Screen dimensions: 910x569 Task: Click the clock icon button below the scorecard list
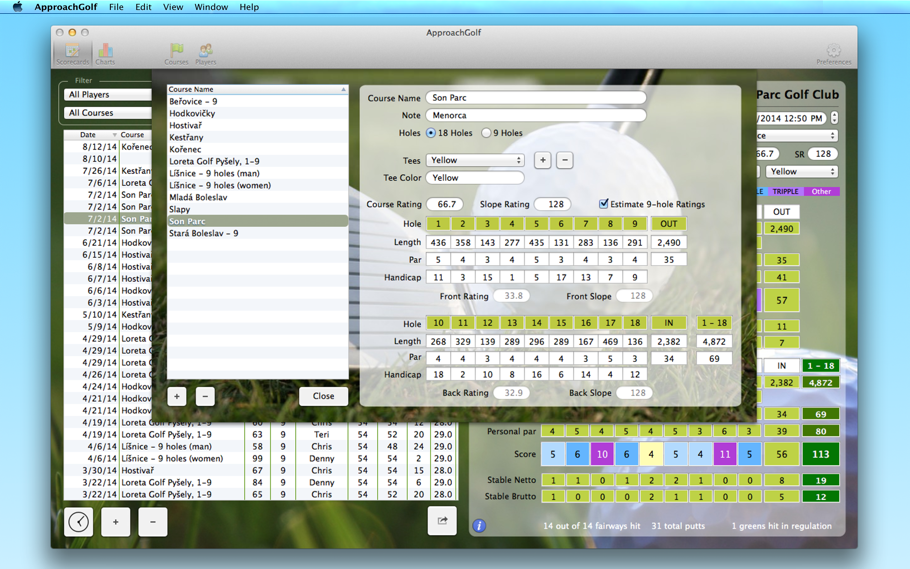pyautogui.click(x=78, y=521)
